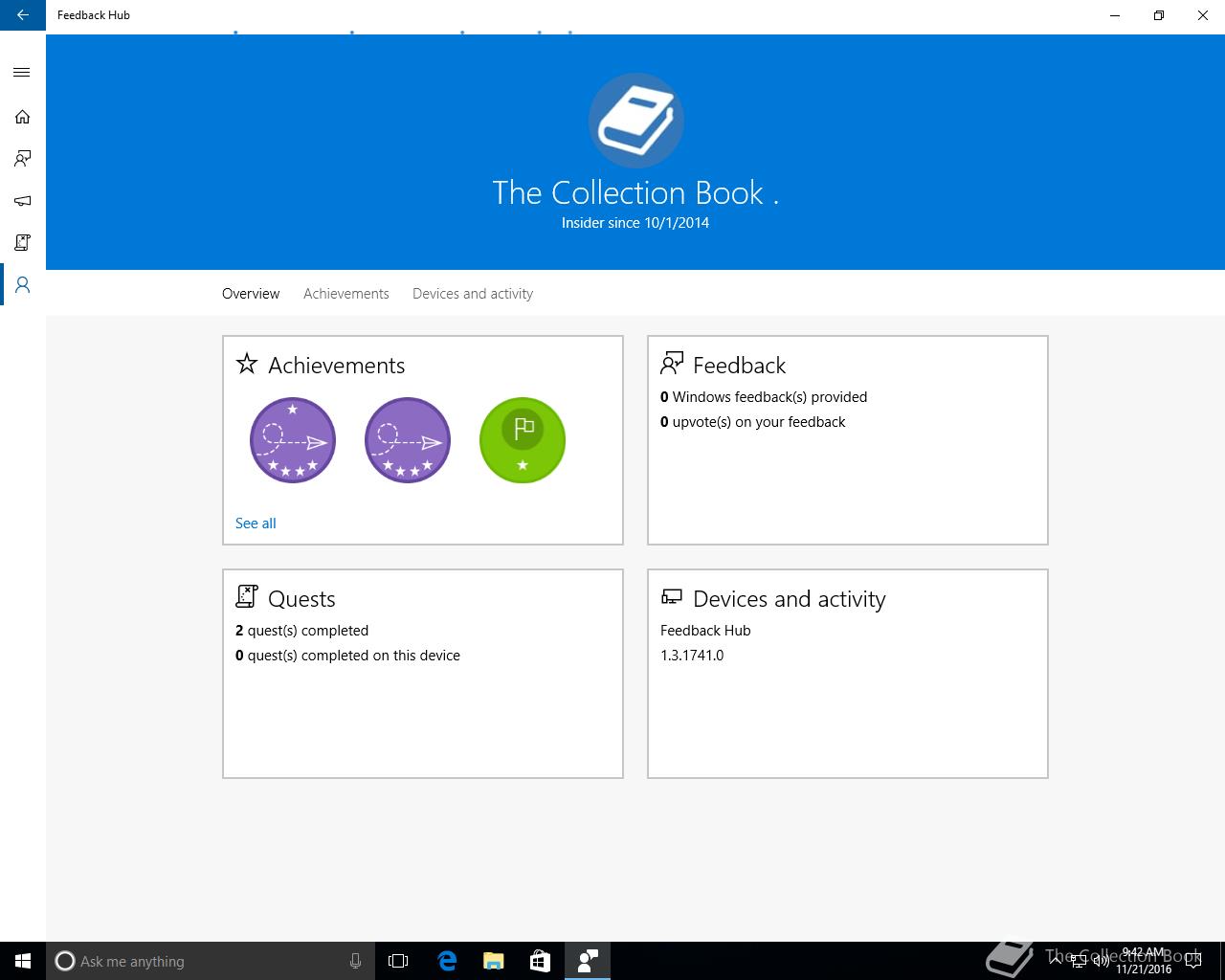Viewport: 1225px width, 980px height.
Task: Click '0 Windows feedback(s) provided' text
Action: 764,397
